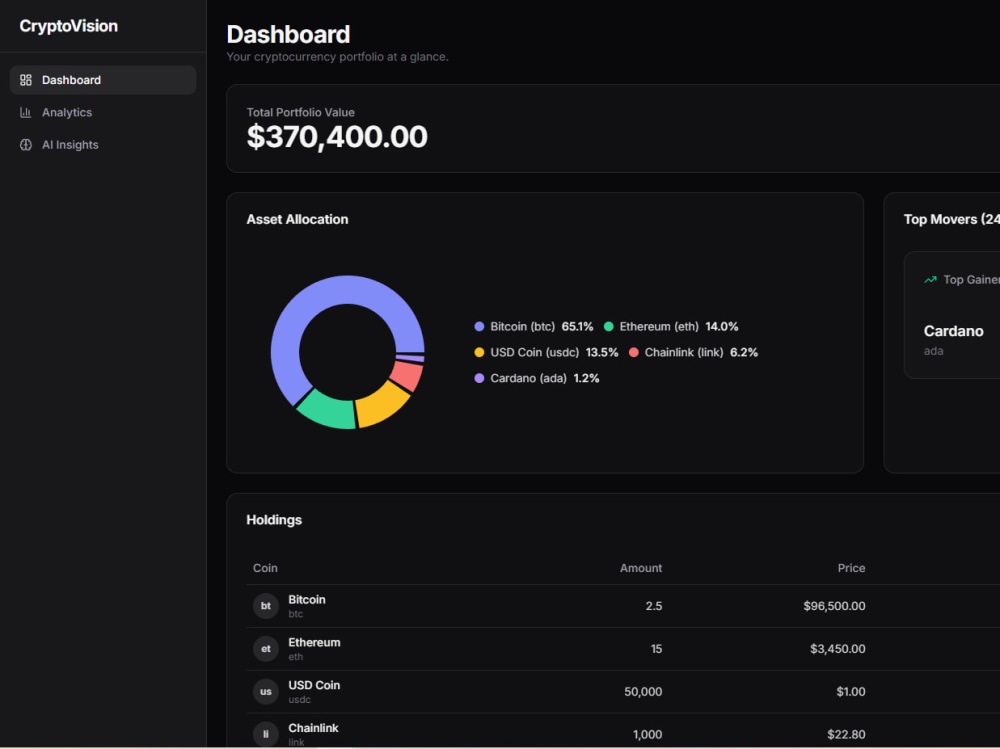
Task: Click the Total Portfolio Value label
Action: click(x=300, y=112)
